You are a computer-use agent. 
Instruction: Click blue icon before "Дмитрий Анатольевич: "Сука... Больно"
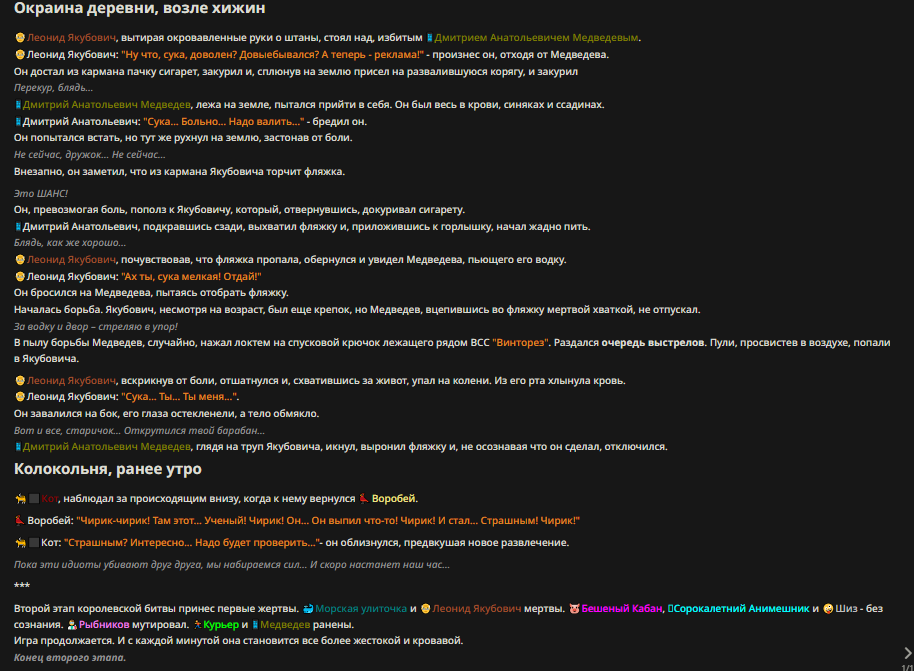click(18, 121)
